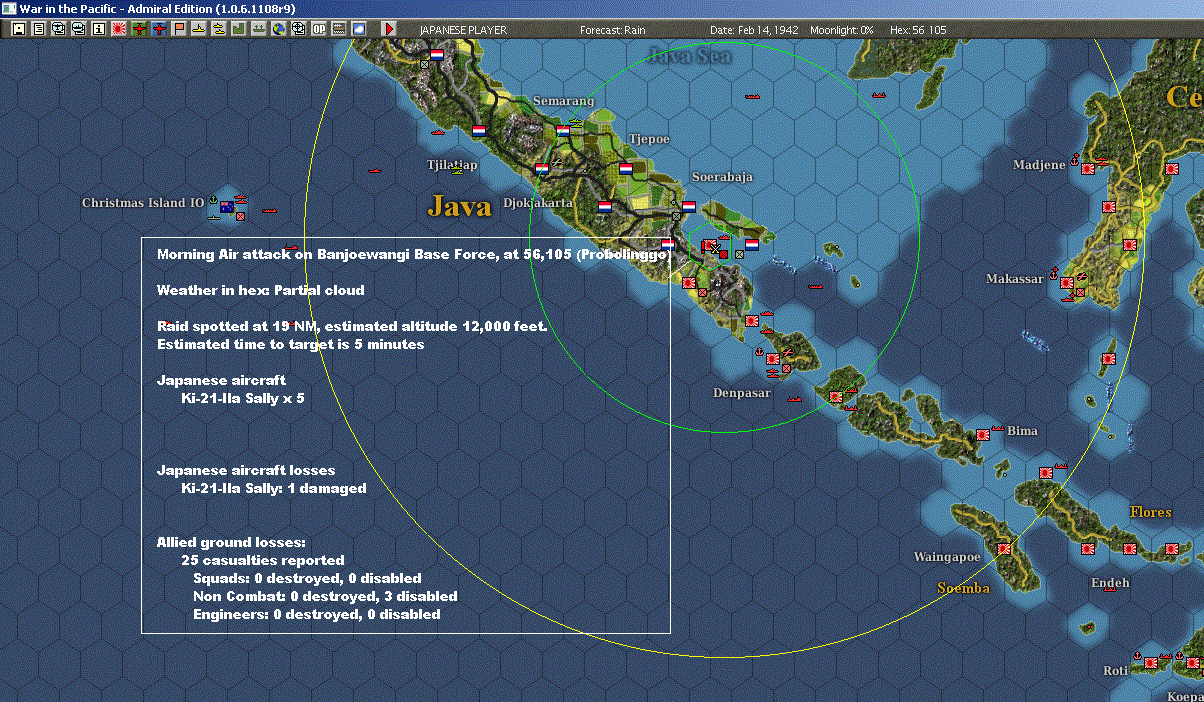Click the orange flag toolbar icon
The height and width of the screenshot is (702, 1204).
point(179,29)
